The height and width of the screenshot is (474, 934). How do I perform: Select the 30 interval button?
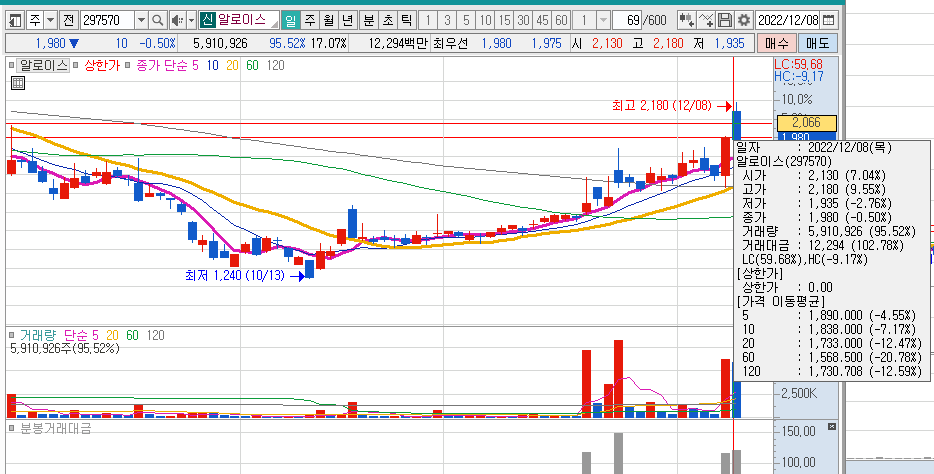524,20
